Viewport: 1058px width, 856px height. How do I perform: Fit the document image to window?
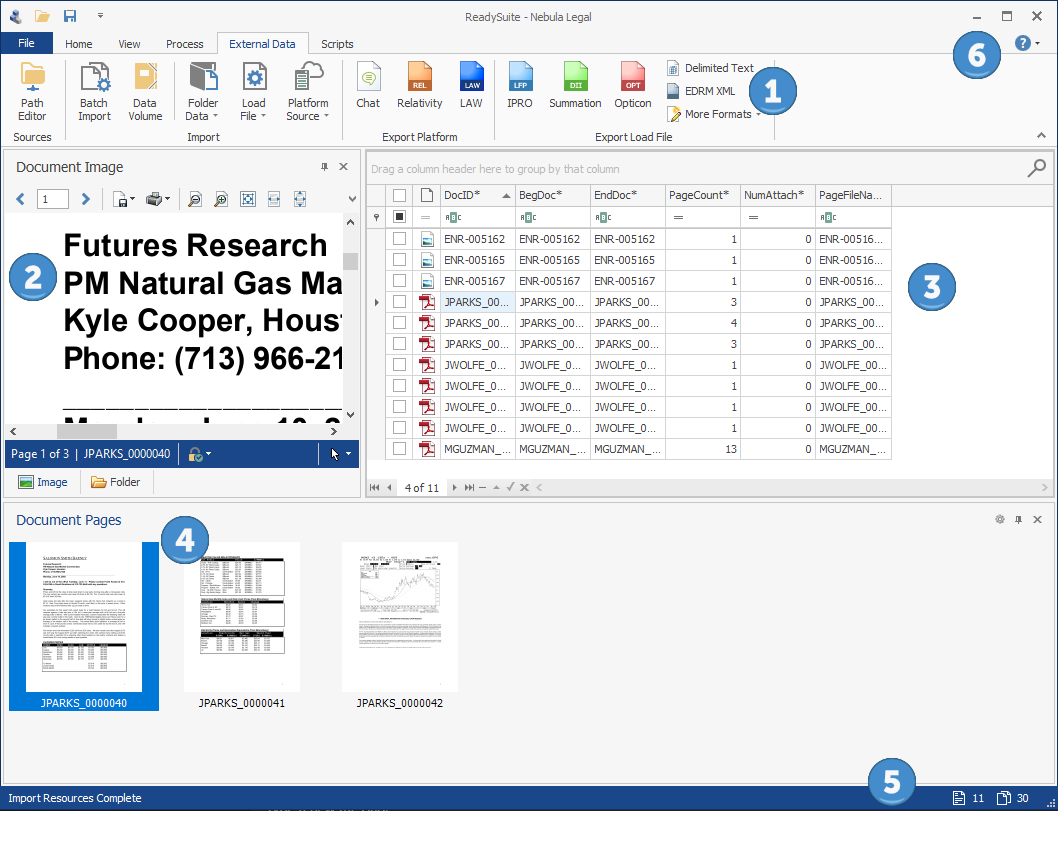[x=248, y=199]
